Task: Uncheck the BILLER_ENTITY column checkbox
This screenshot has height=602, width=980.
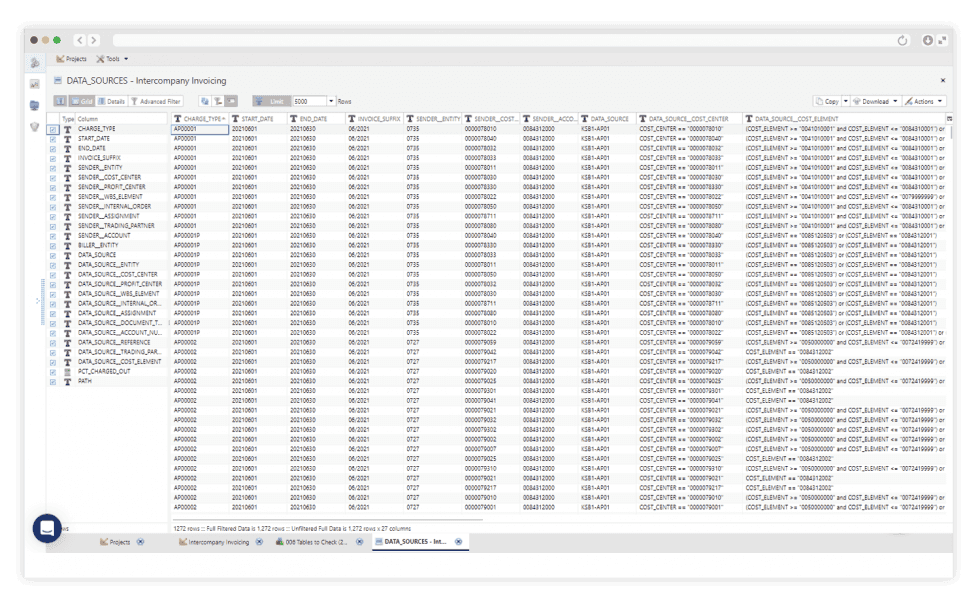Action: 52,246
